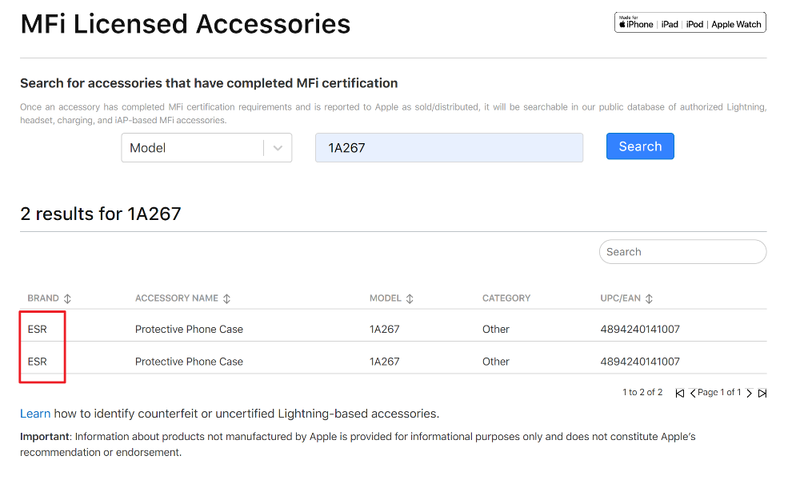The height and width of the screenshot is (484, 800).
Task: Go to next page of results
Action: click(749, 393)
